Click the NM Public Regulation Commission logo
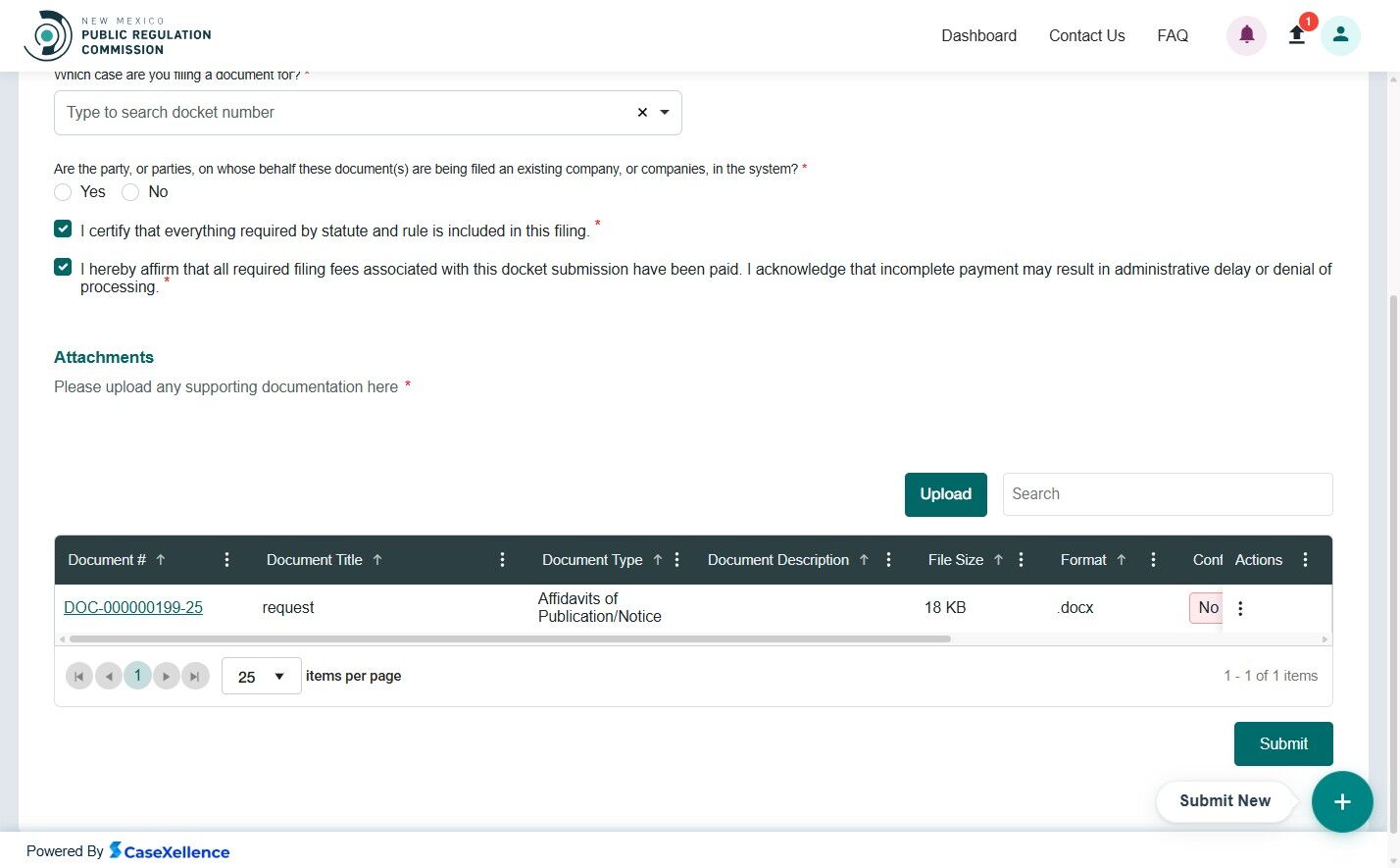Image resolution: width=1400 pixels, height=868 pixels. pos(118,35)
